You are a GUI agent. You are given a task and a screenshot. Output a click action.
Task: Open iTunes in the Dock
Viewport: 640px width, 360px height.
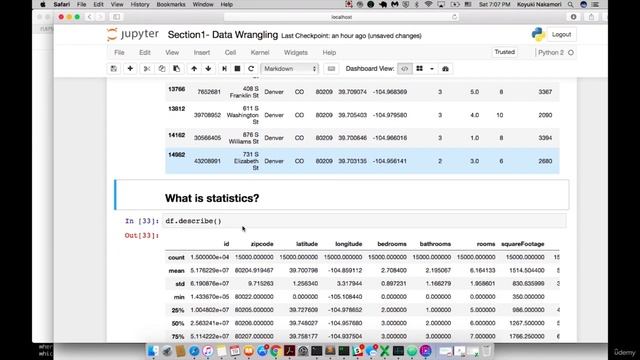tap(207, 351)
